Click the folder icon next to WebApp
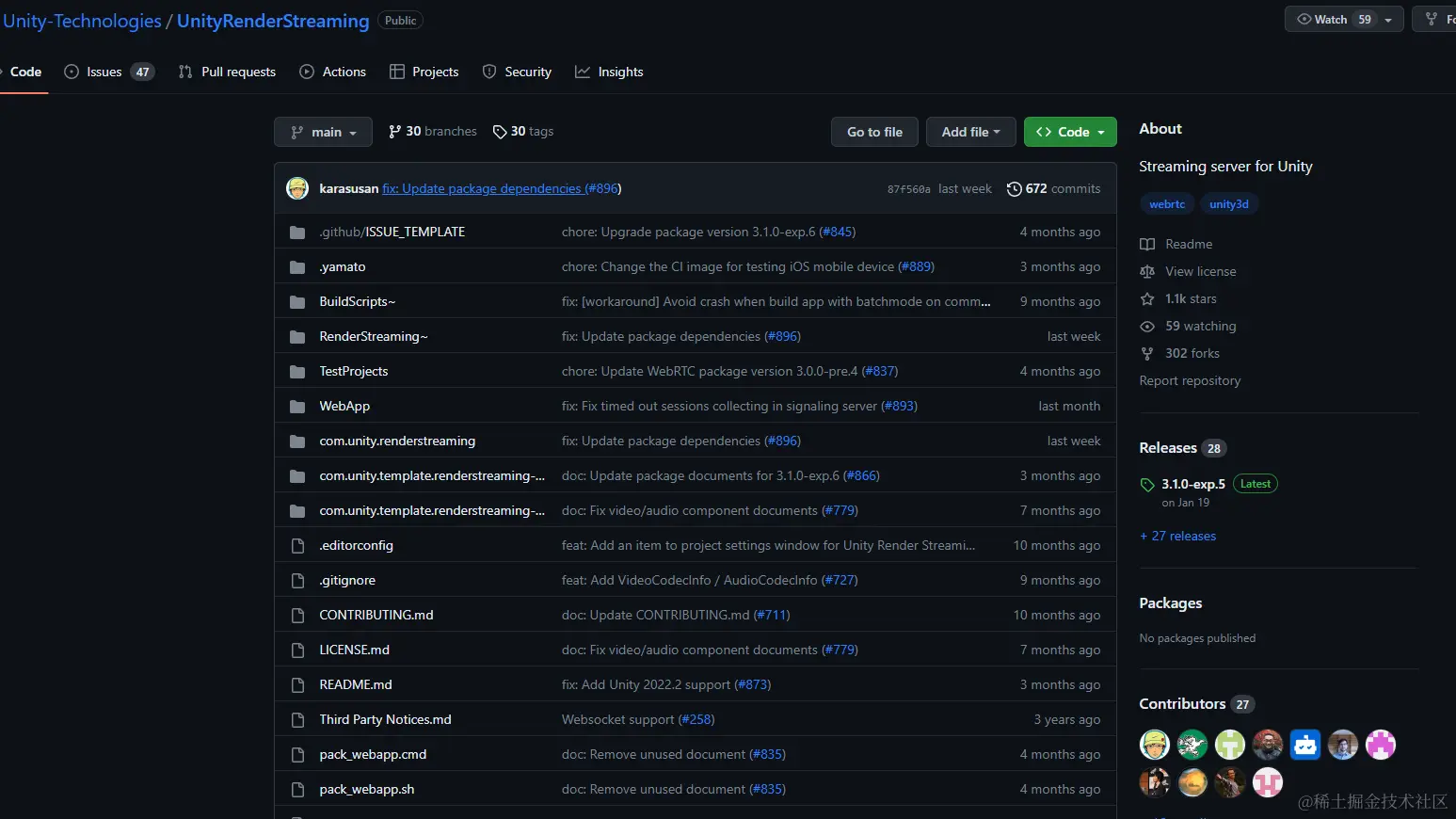The width and height of the screenshot is (1456, 819). pos(297,407)
